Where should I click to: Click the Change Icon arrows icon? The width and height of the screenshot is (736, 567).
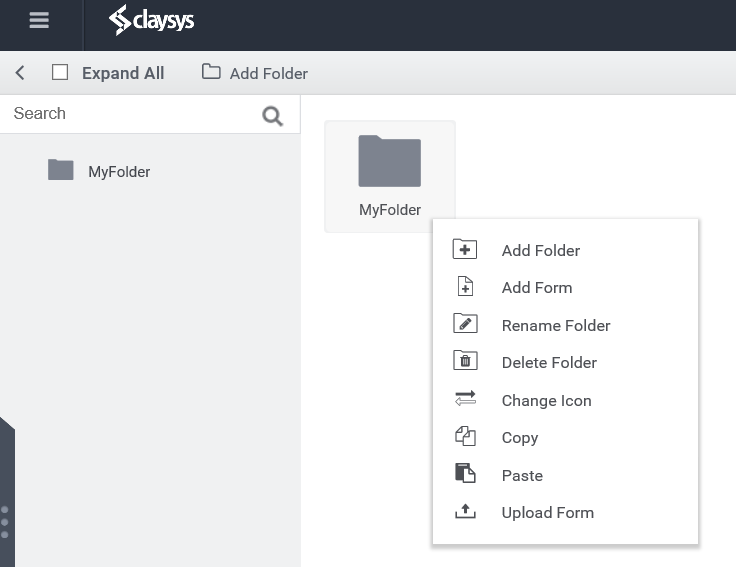[465, 398]
